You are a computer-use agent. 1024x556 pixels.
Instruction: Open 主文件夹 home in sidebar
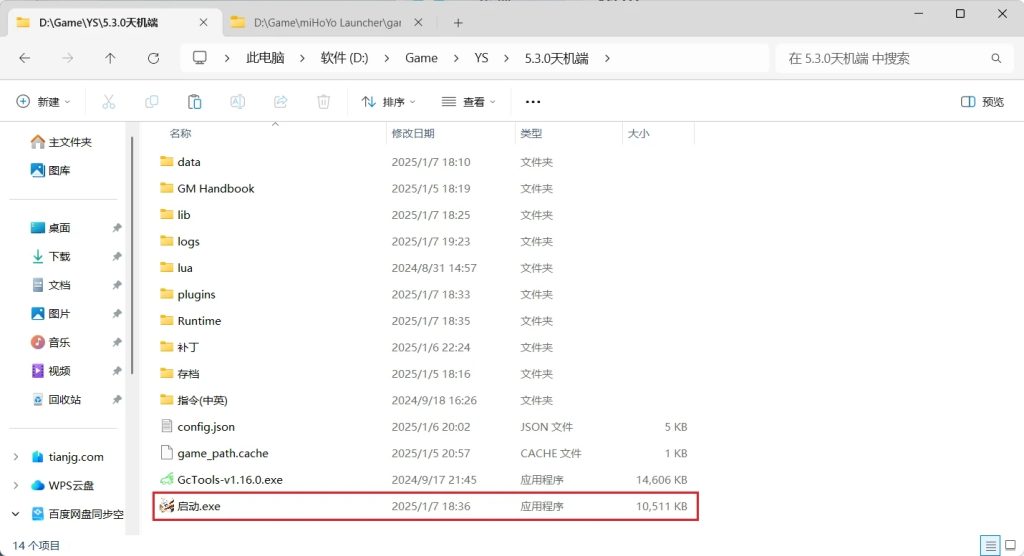click(x=61, y=142)
